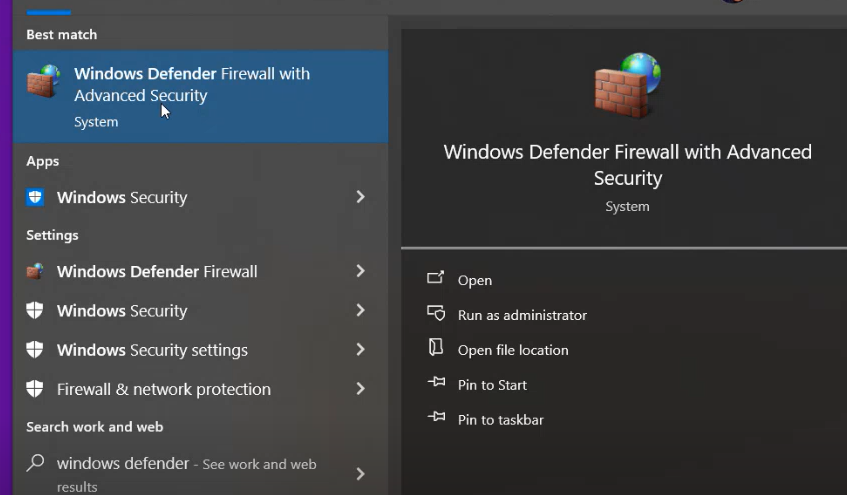Click the Pin to taskbar pin icon
This screenshot has width=847, height=495.
pyautogui.click(x=436, y=417)
